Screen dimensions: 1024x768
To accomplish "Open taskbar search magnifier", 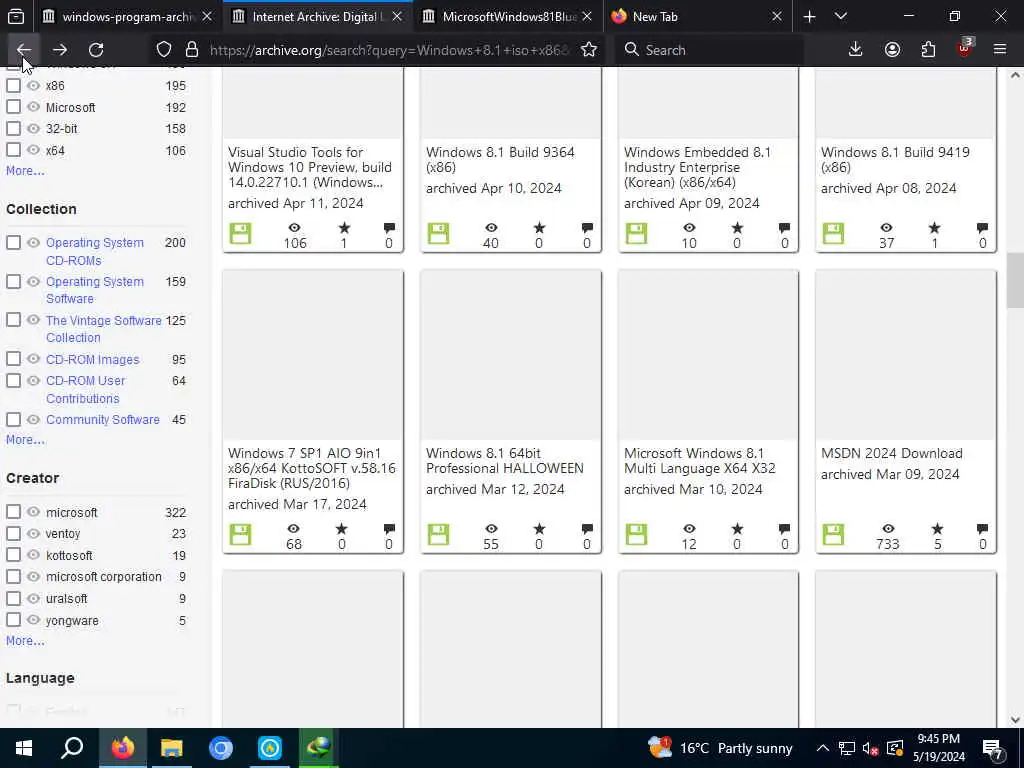I will pos(72,748).
